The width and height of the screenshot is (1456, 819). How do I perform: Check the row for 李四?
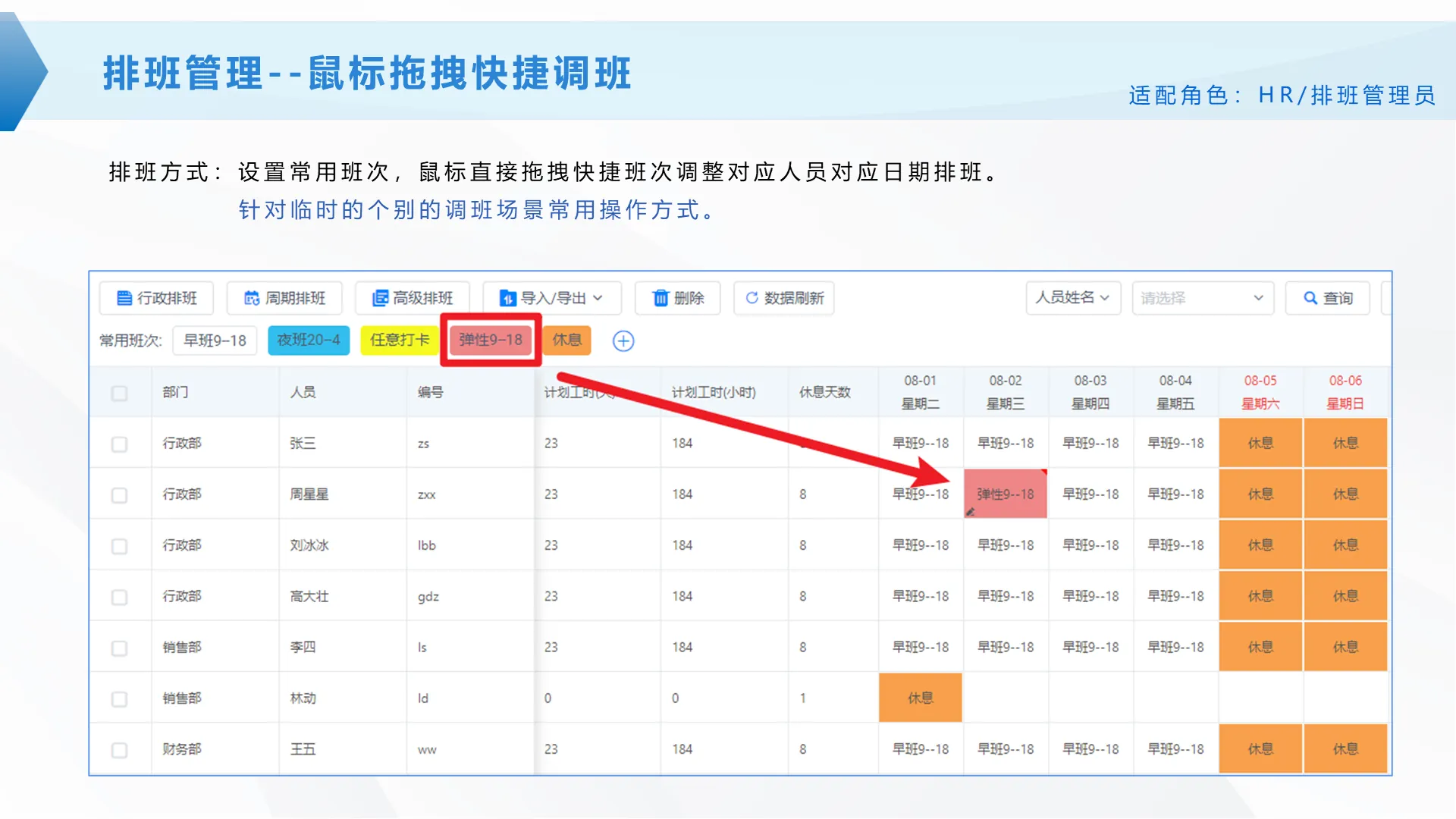pyautogui.click(x=119, y=648)
